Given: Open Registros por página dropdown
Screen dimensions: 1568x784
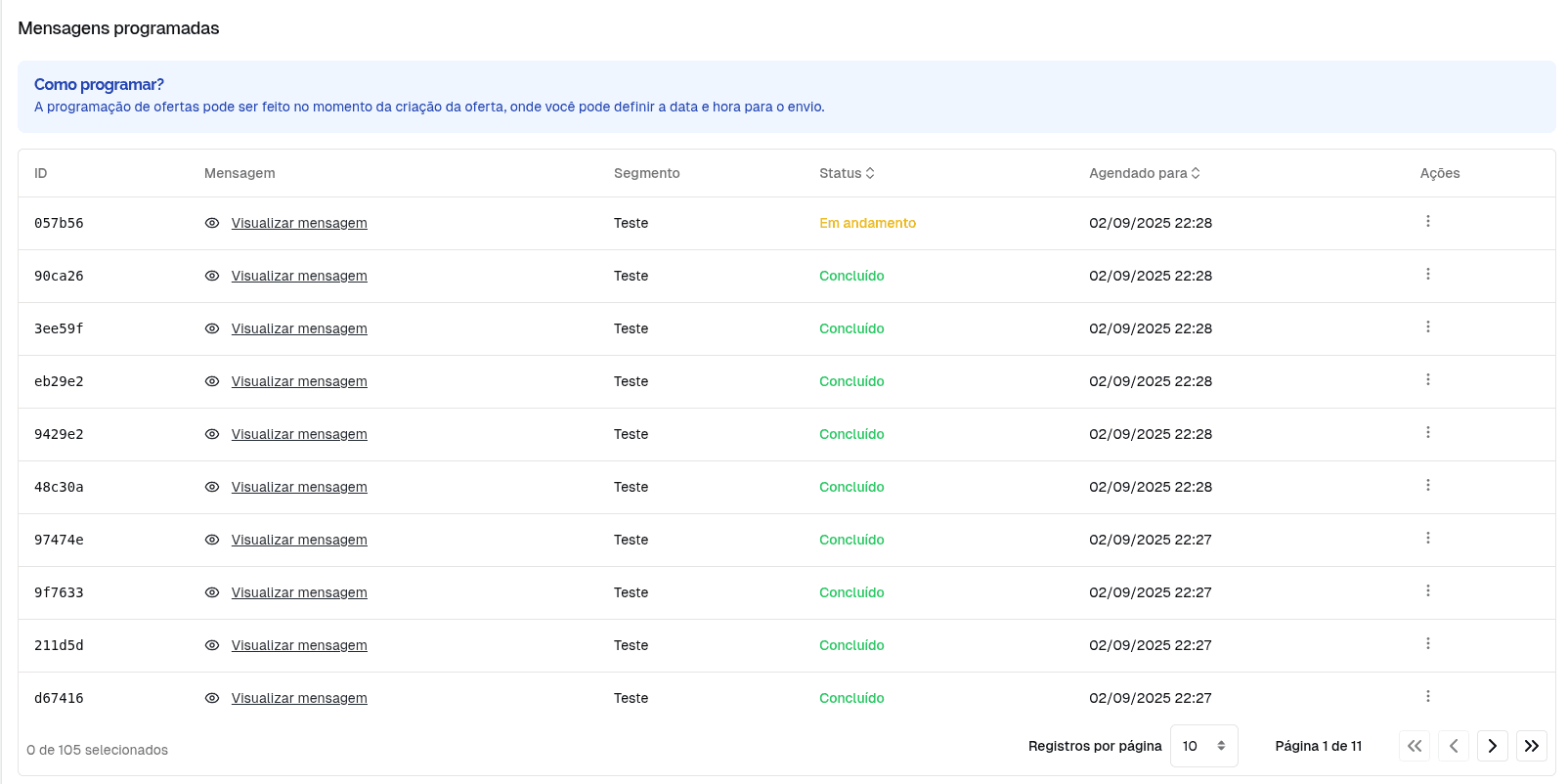Looking at the screenshot, I should pyautogui.click(x=1203, y=746).
